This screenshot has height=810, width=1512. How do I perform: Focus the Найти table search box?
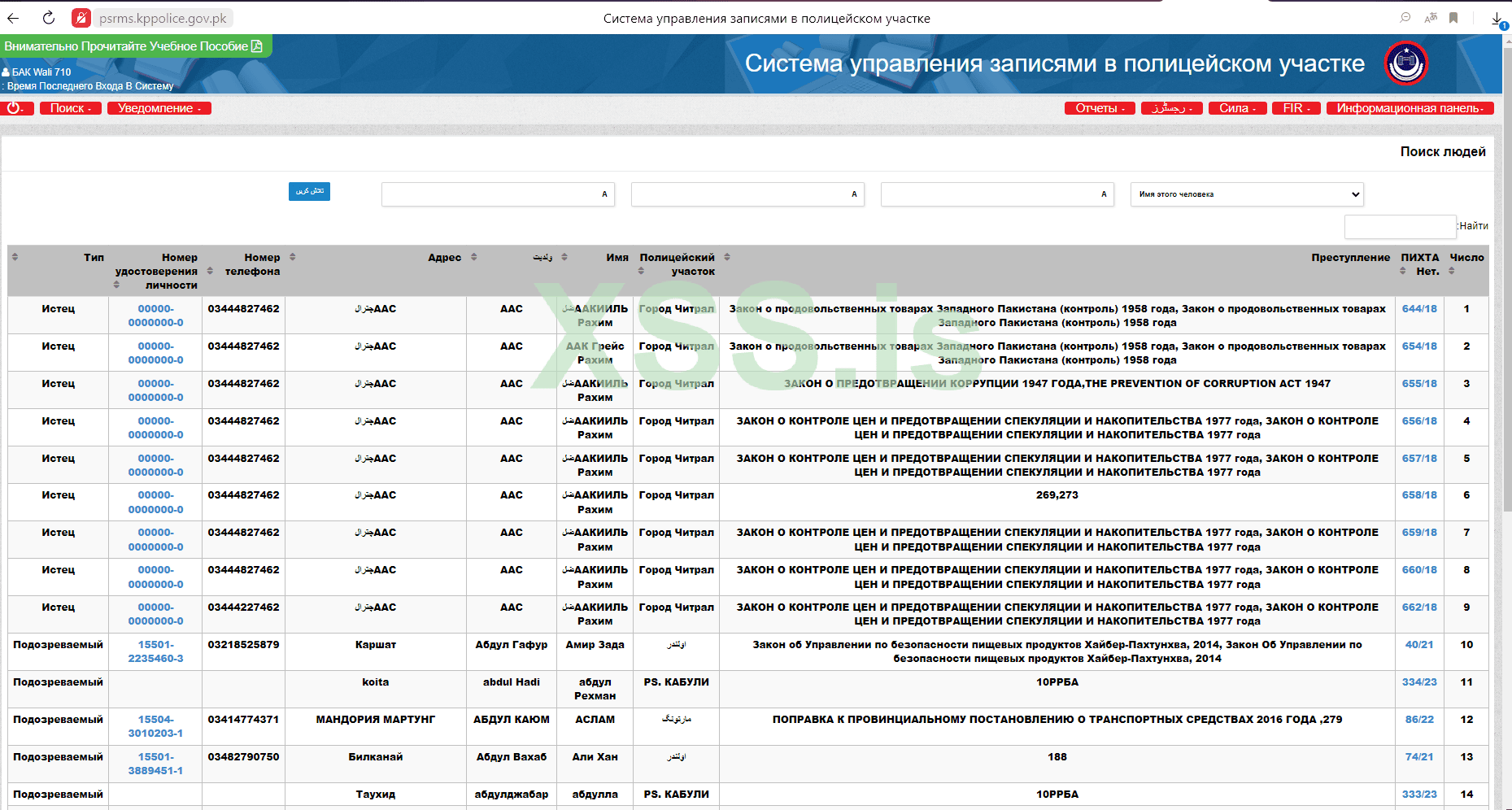coord(1400,226)
